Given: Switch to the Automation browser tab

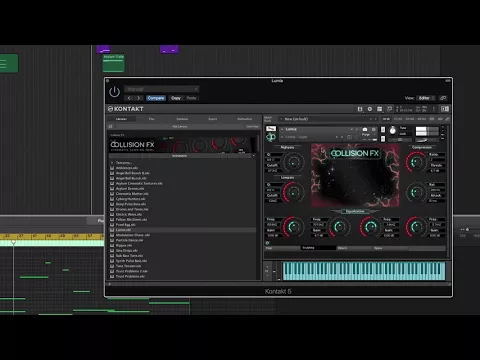Looking at the screenshot, I should point(244,119).
